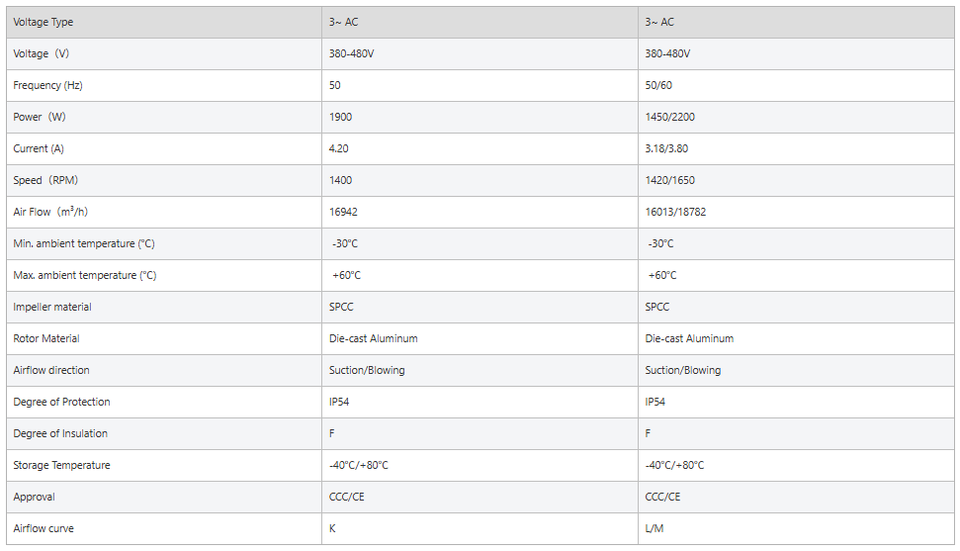Click the 1400 speed value
Screen dimensions: 960x551
(340, 180)
